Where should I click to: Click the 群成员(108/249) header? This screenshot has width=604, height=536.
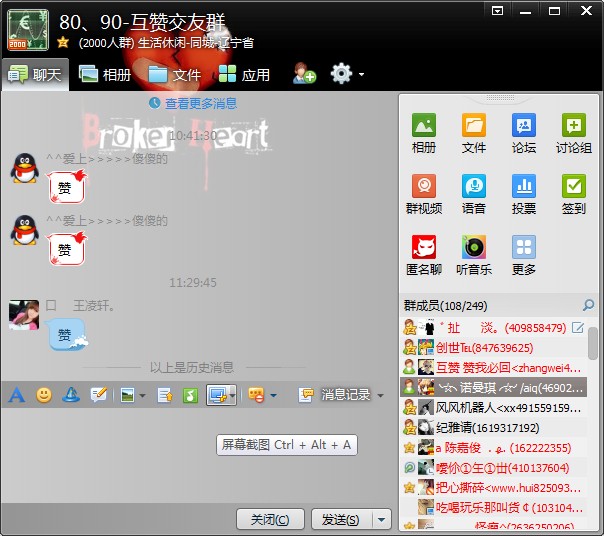446,306
